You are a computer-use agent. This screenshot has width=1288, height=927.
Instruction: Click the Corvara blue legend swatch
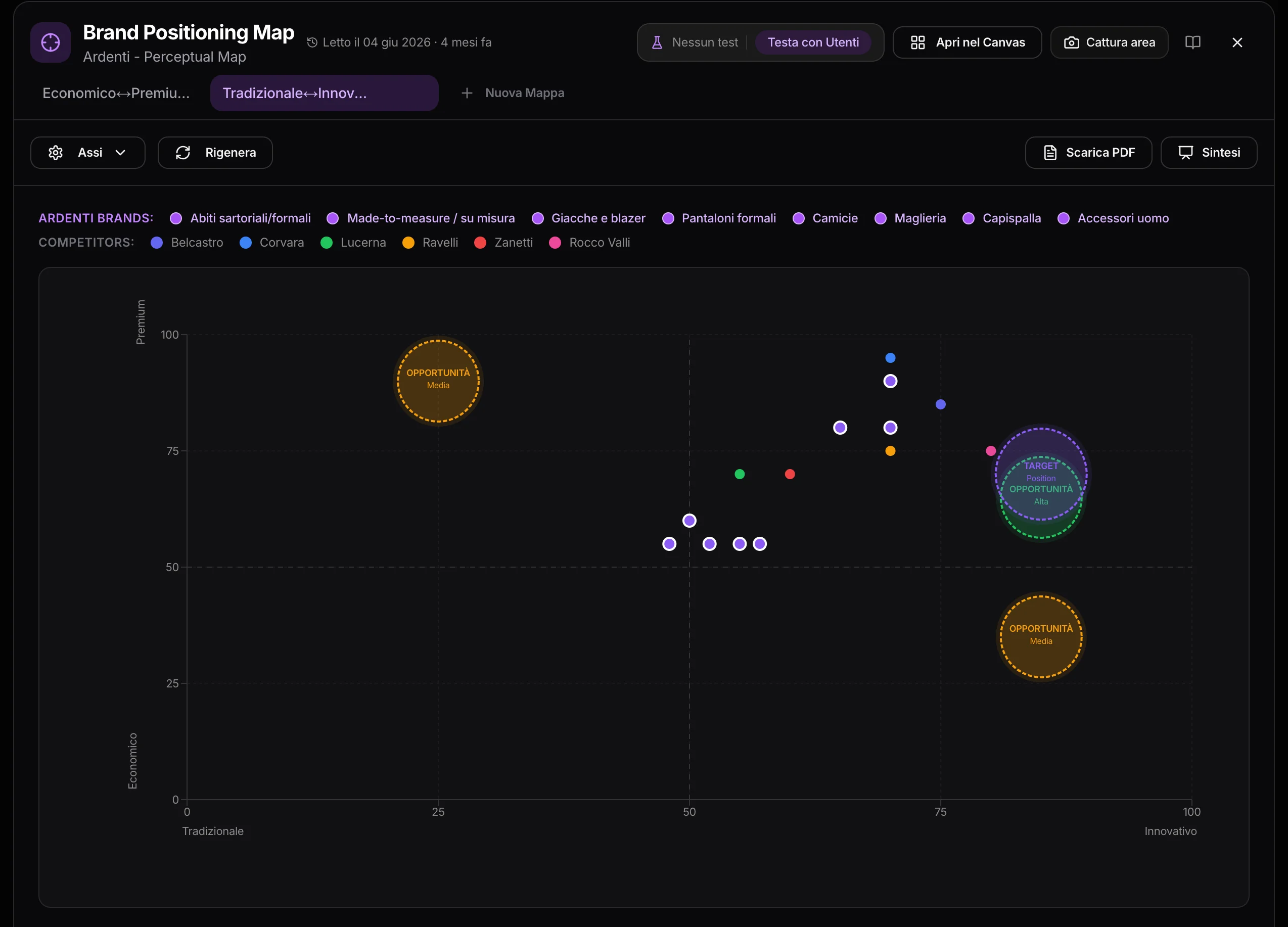[245, 243]
